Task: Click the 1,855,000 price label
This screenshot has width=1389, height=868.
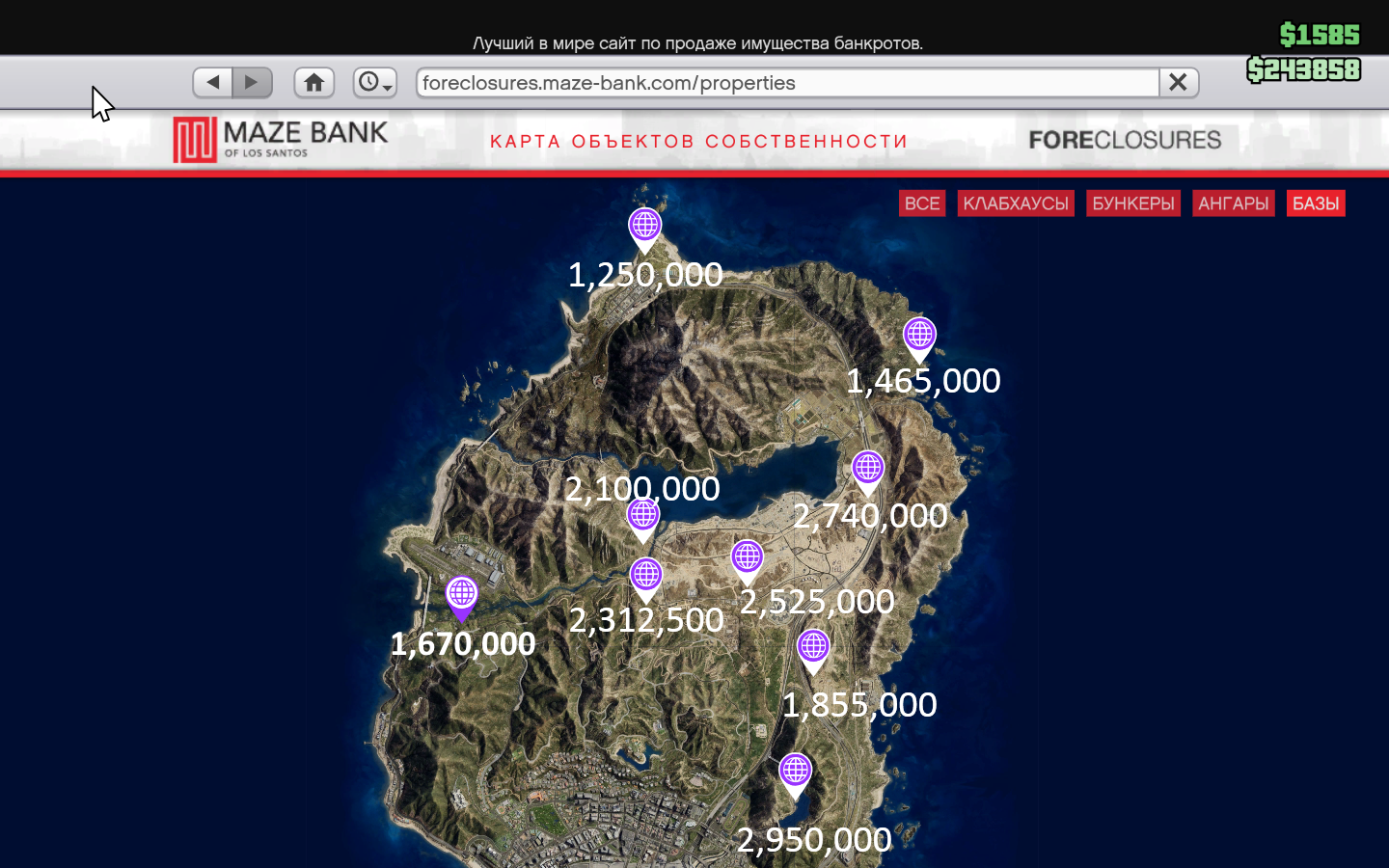Action: tap(859, 705)
